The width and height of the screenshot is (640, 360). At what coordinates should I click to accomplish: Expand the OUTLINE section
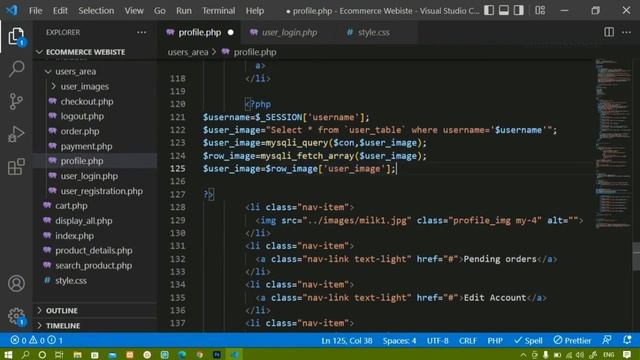coord(40,311)
